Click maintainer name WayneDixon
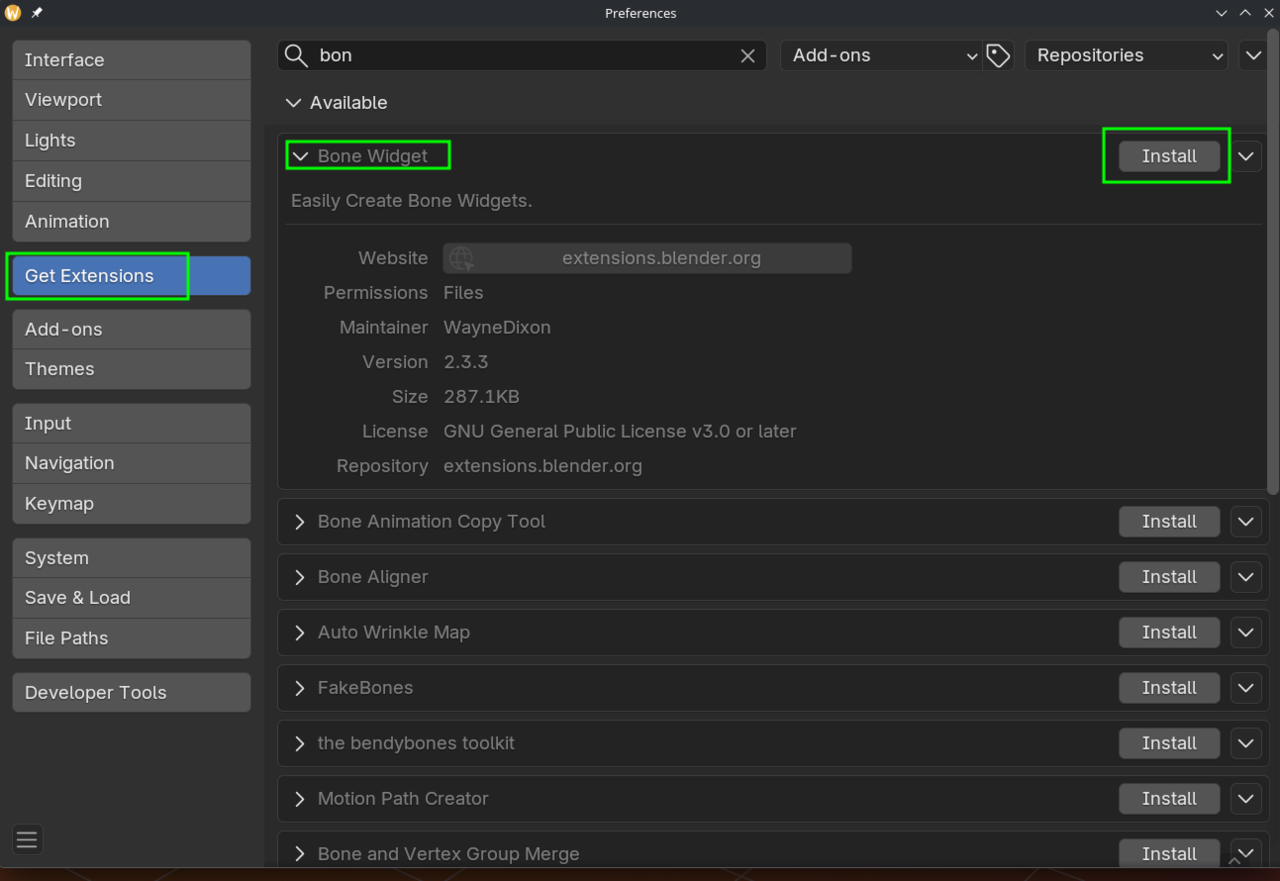The image size is (1280, 881). pyautogui.click(x=497, y=328)
